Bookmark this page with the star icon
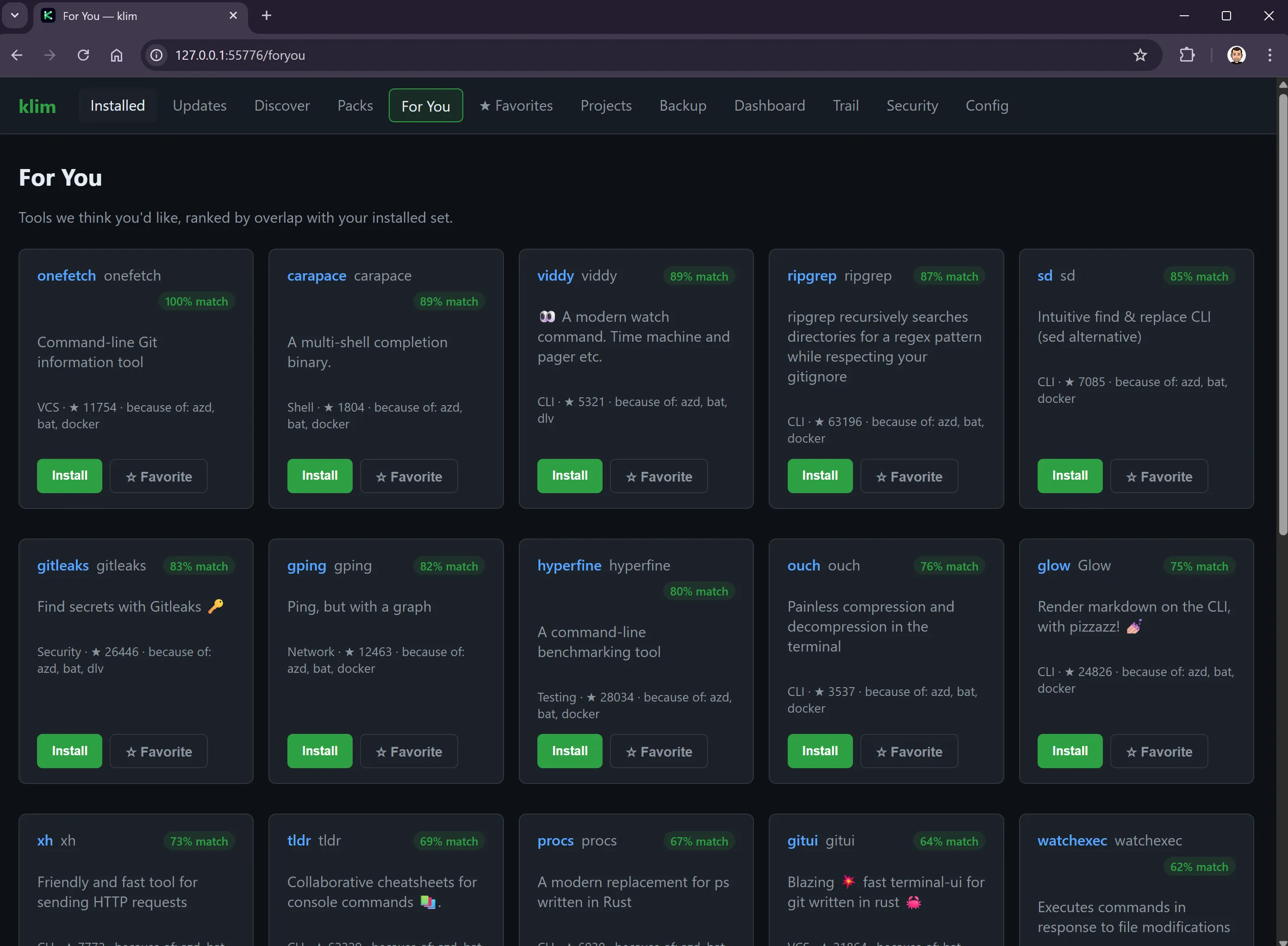This screenshot has height=946, width=1288. [1140, 55]
